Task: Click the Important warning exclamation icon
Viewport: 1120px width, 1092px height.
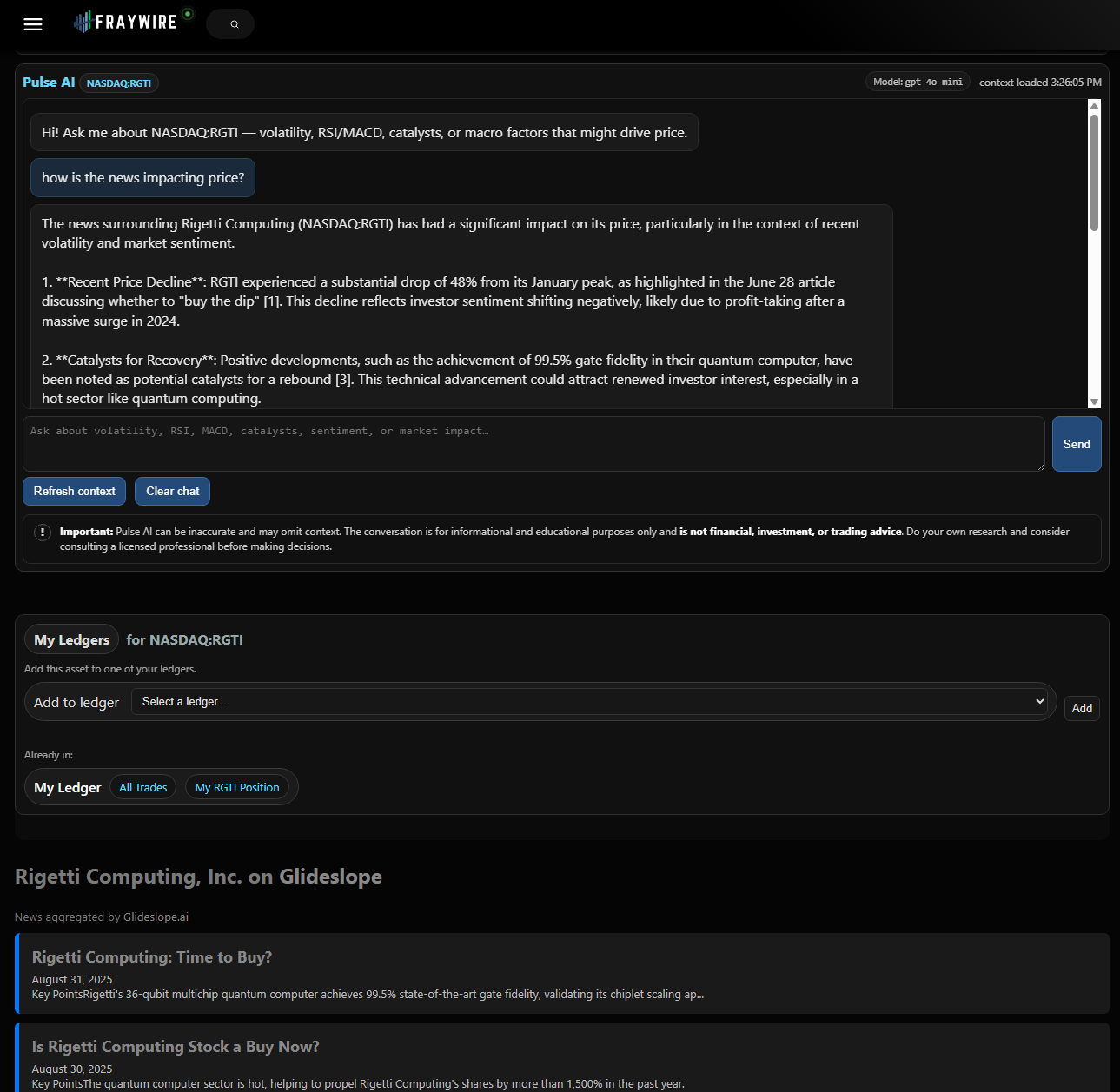Action: pos(43,532)
